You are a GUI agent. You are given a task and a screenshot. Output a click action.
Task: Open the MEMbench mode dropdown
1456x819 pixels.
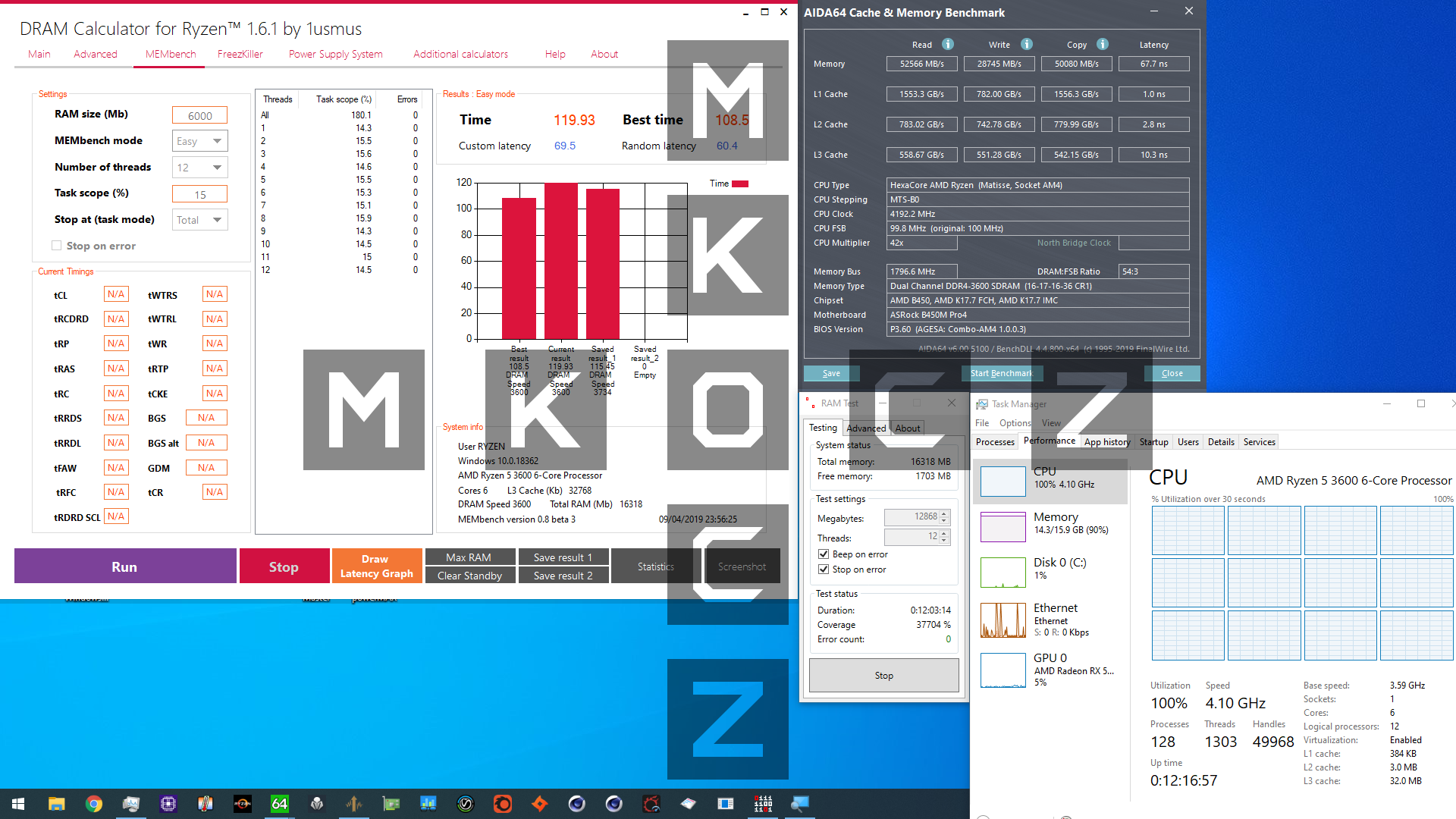click(200, 141)
